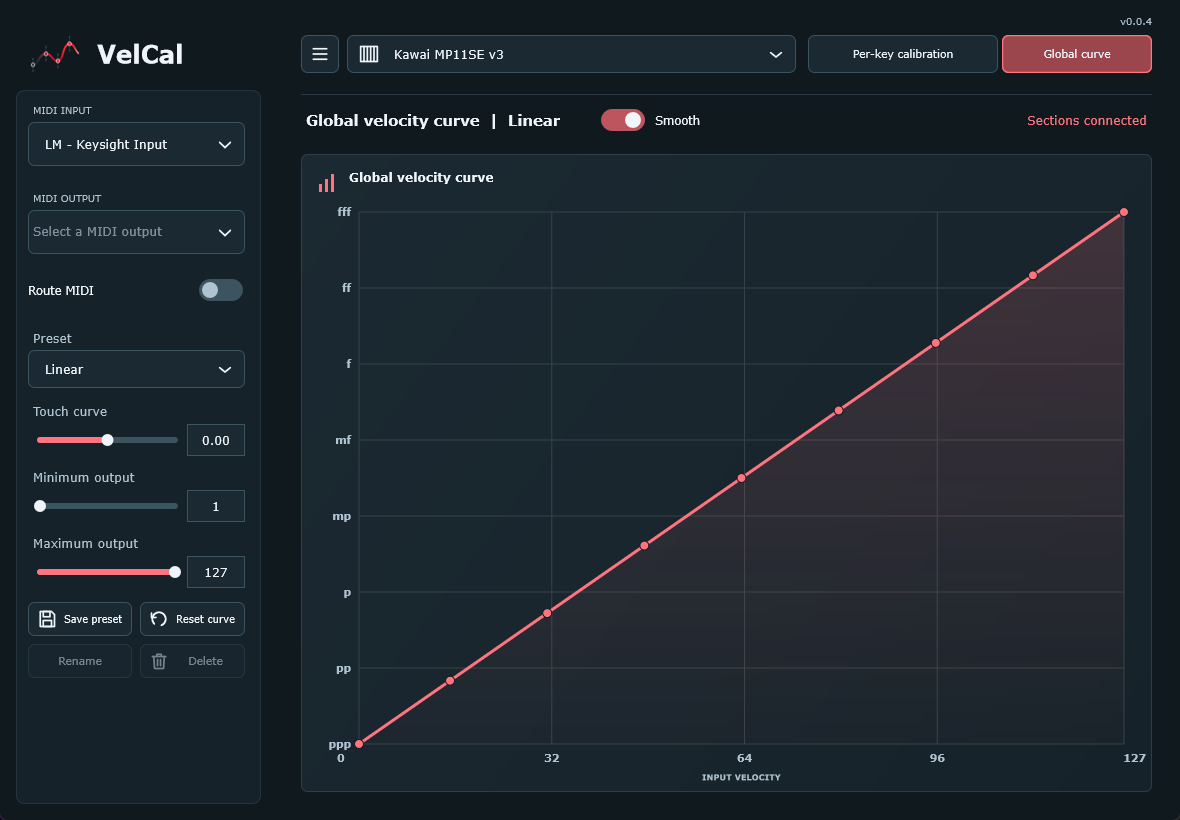Image resolution: width=1180 pixels, height=820 pixels.
Task: Click the INPUT VELOCITY axis label
Action: tap(741, 777)
